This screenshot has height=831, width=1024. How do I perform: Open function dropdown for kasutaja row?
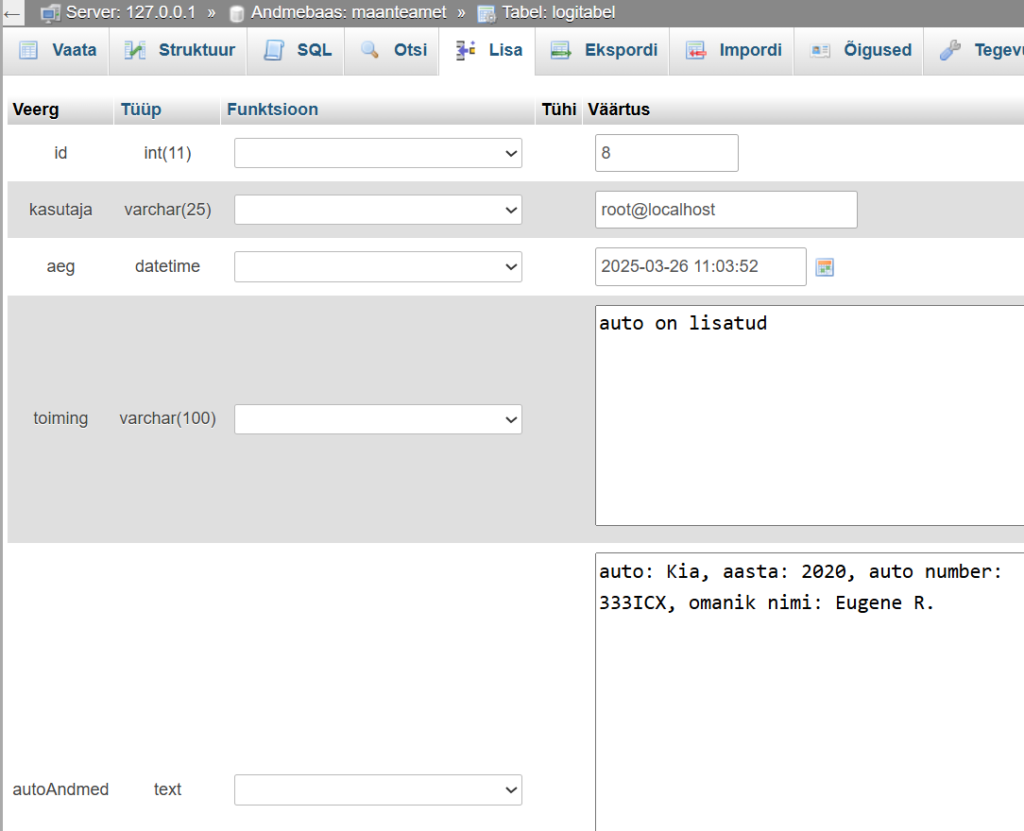click(378, 210)
